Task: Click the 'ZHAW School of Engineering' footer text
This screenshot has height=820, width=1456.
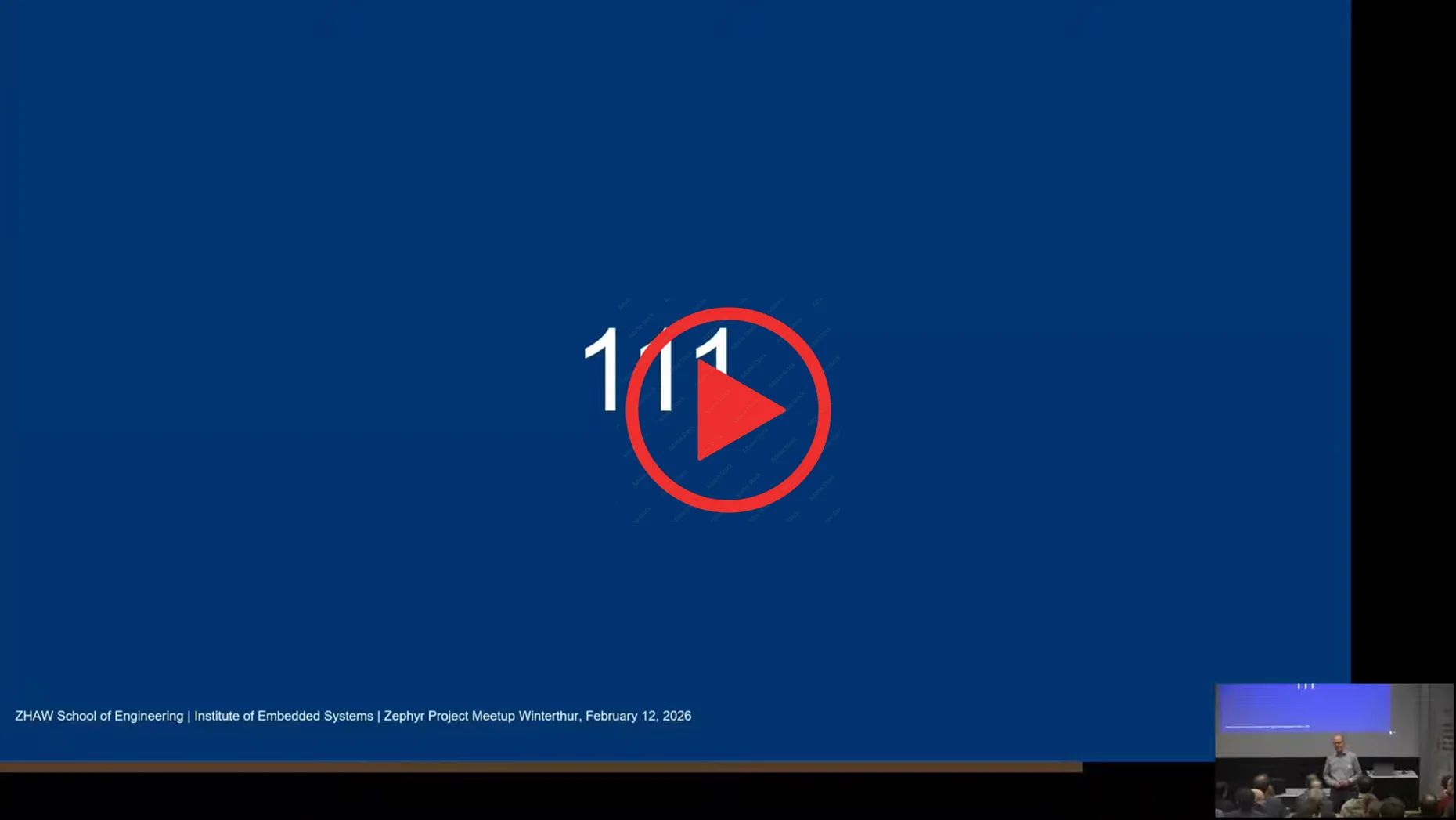Action: click(x=99, y=716)
